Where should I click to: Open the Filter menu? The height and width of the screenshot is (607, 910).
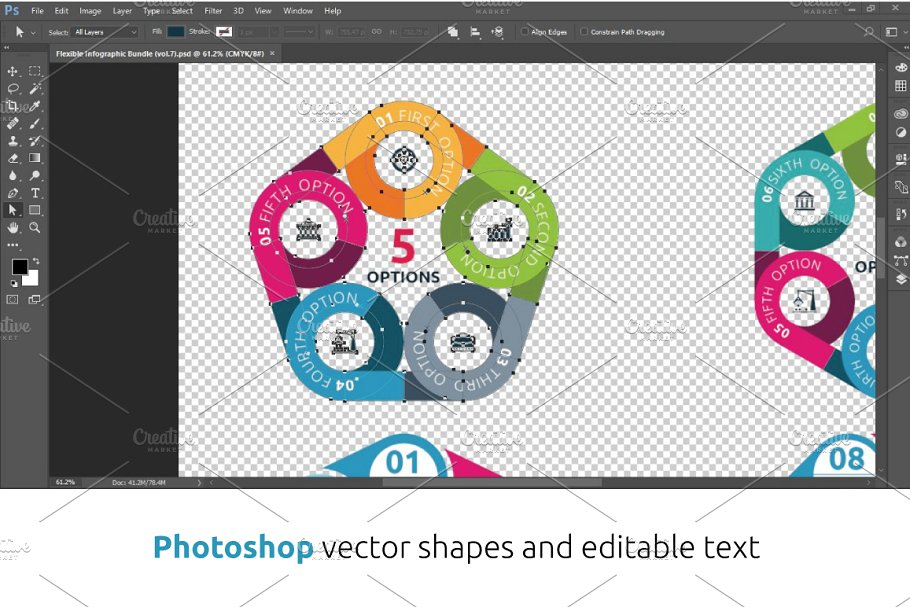coord(214,11)
